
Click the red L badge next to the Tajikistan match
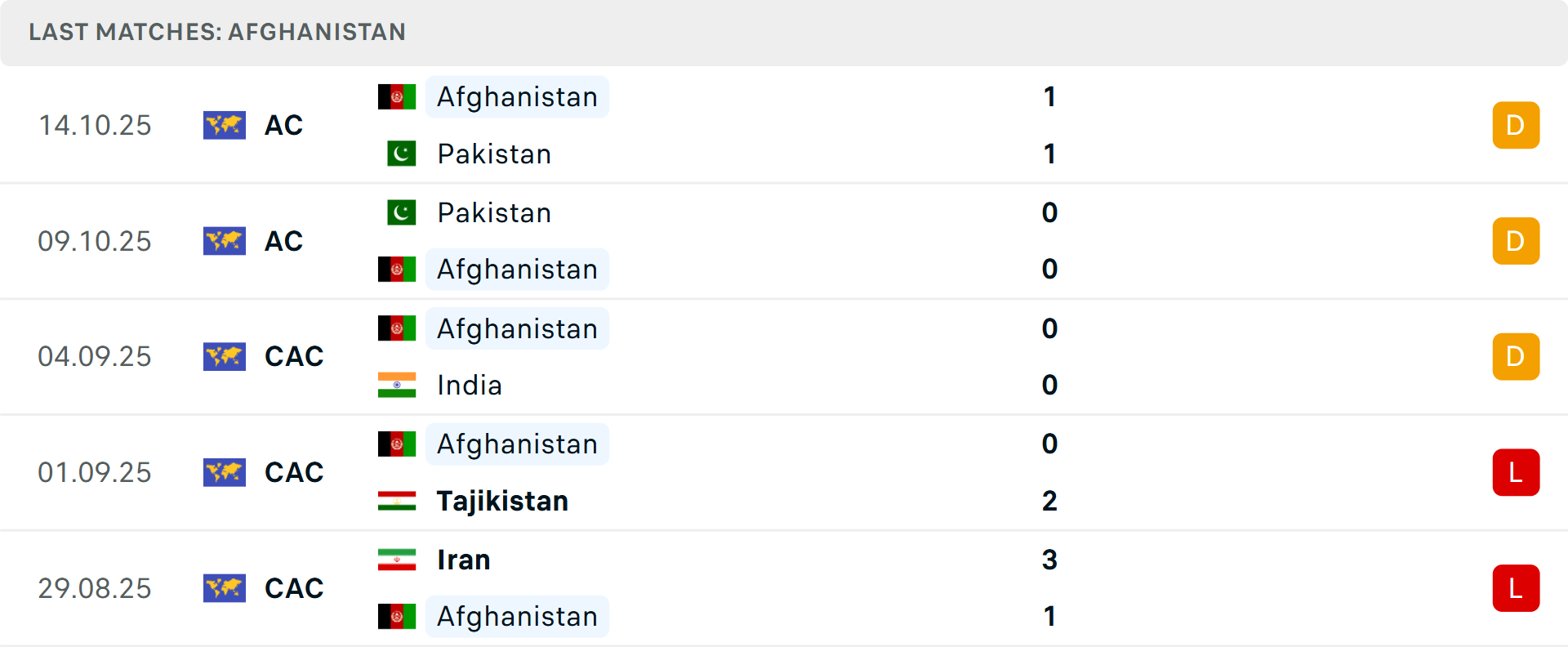[x=1516, y=472]
